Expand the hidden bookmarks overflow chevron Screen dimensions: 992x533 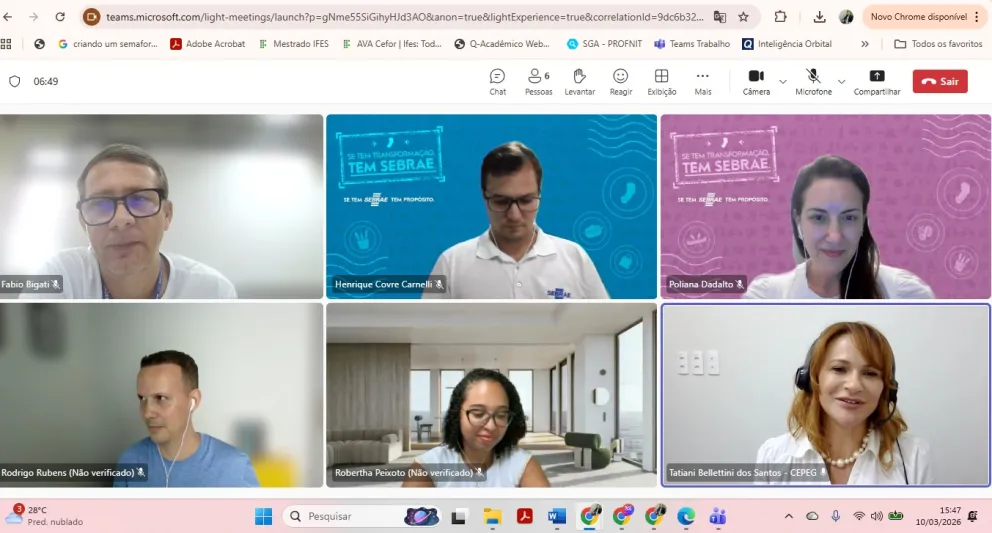(x=865, y=44)
